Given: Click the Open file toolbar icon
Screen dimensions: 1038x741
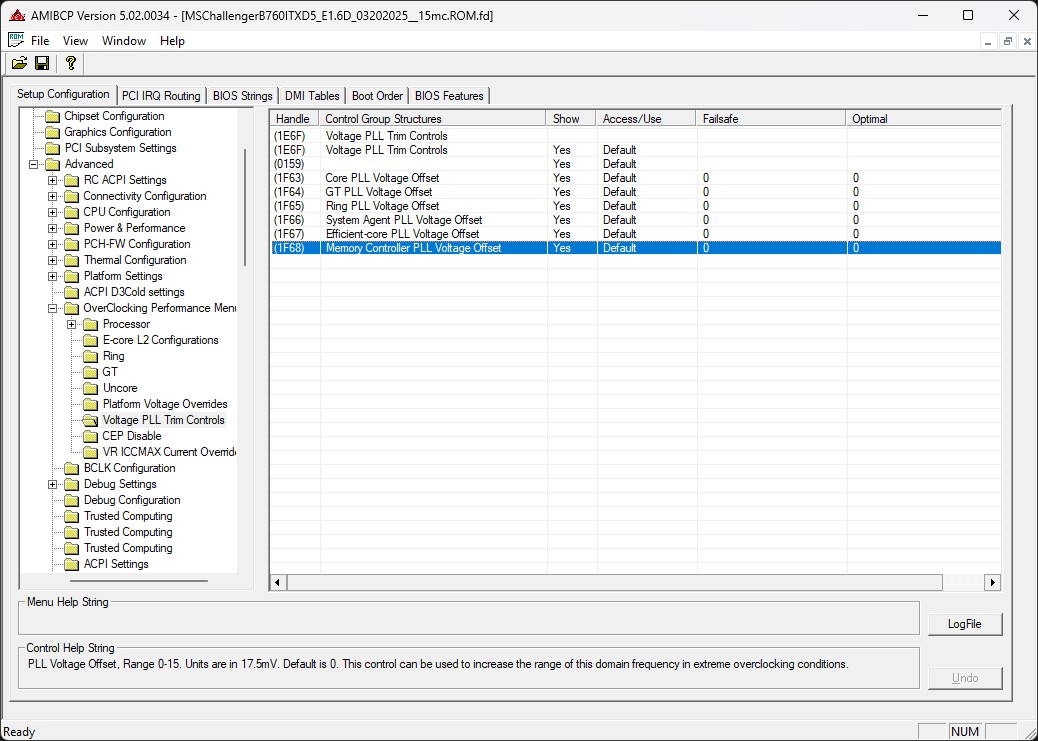Looking at the screenshot, I should click(19, 63).
